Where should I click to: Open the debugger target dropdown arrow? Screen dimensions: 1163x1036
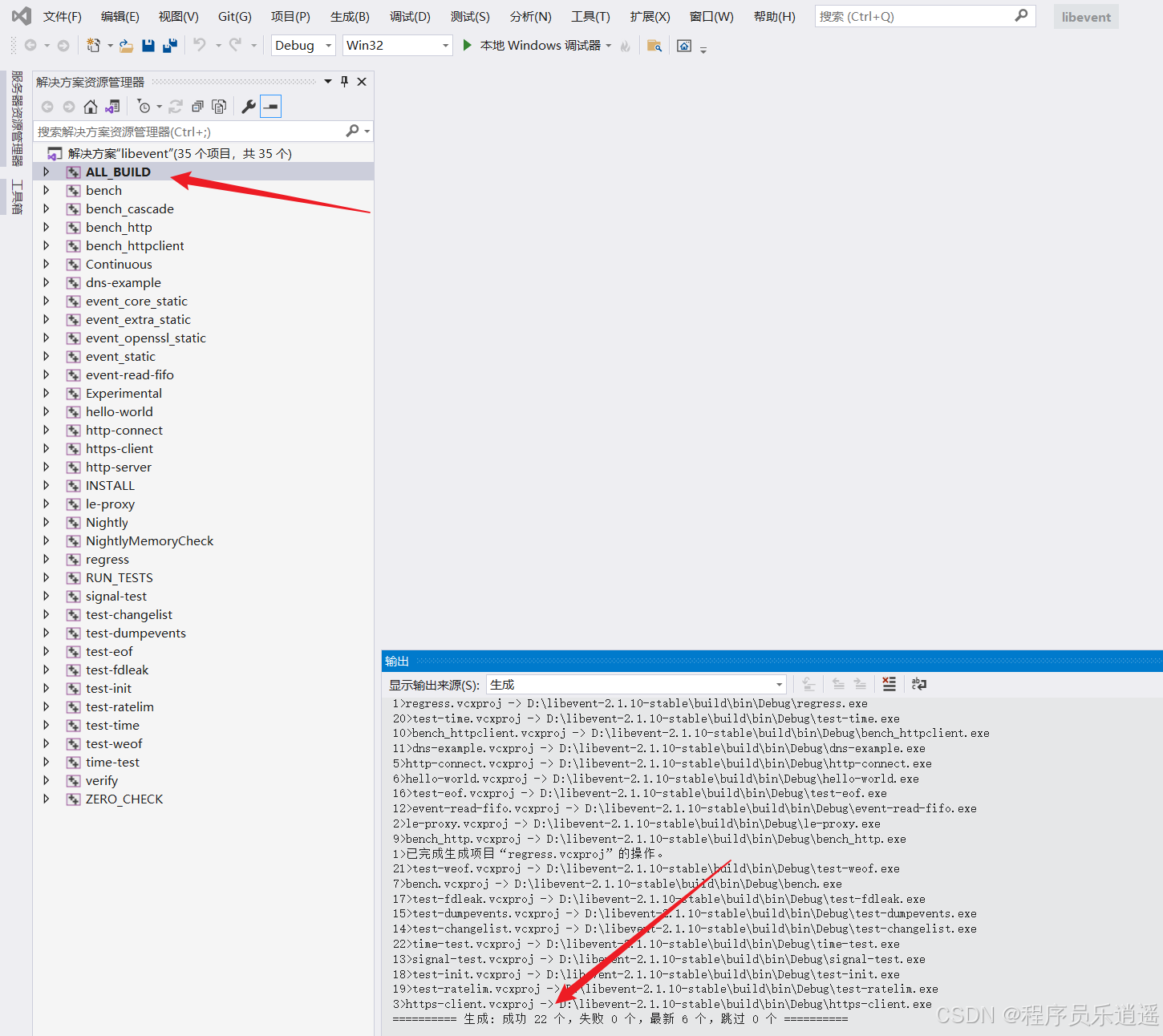609,46
